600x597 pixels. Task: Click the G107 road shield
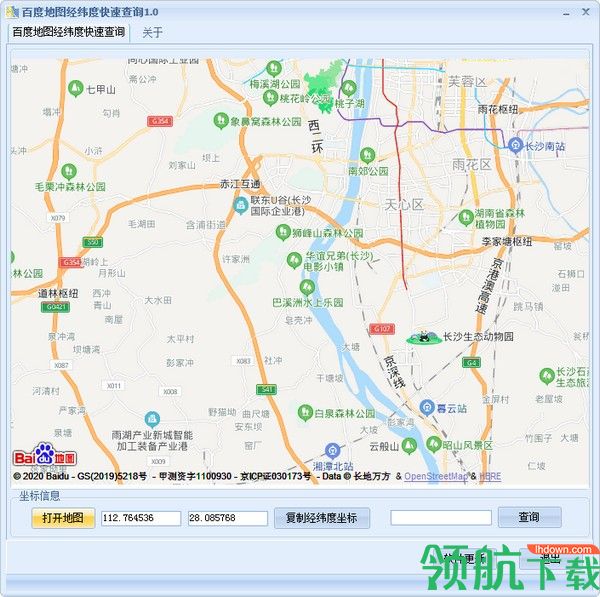click(382, 328)
